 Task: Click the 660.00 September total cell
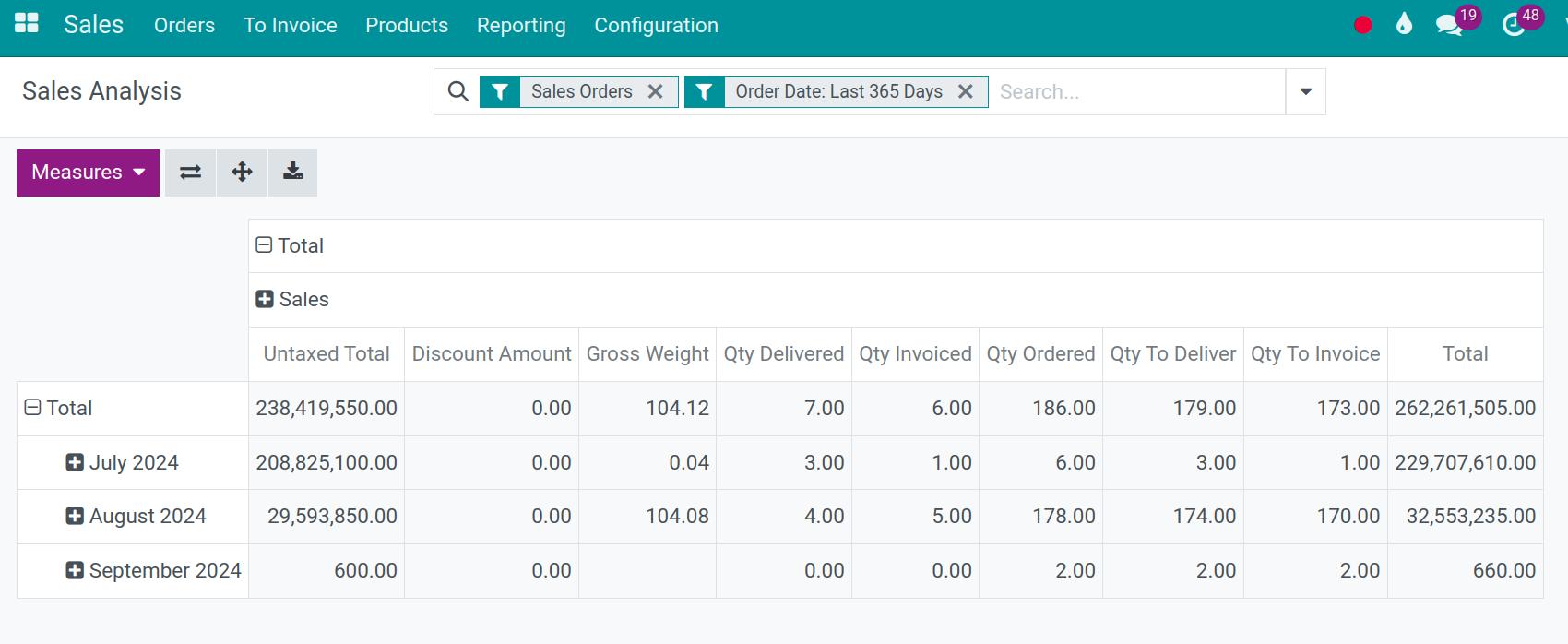click(x=1466, y=570)
